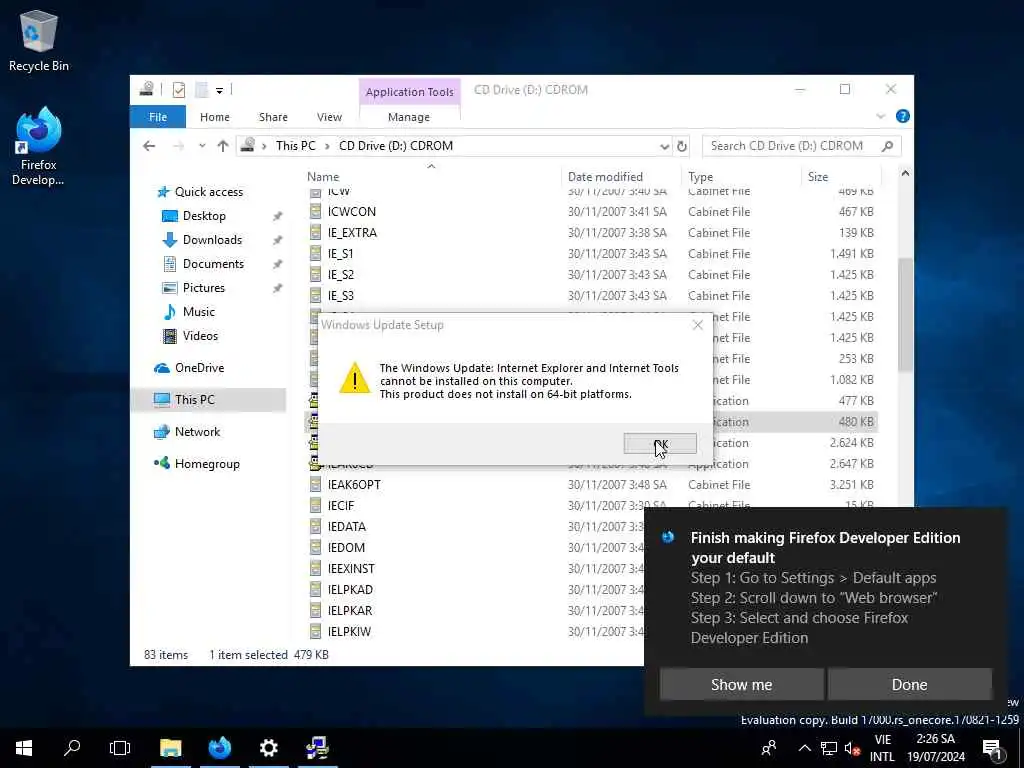Open the File tab

coord(158,117)
